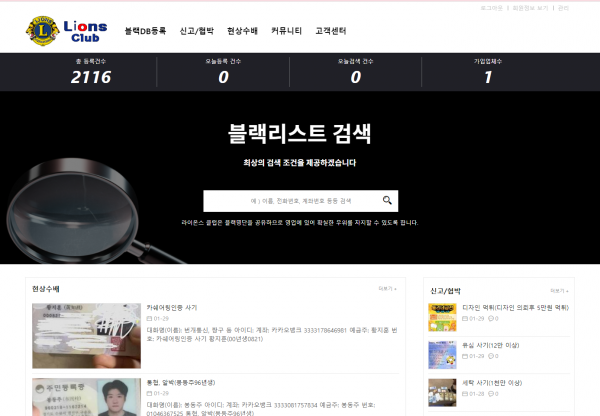The width and height of the screenshot is (600, 416).
Task: Click 로그아웃 link at top right
Action: (x=491, y=8)
